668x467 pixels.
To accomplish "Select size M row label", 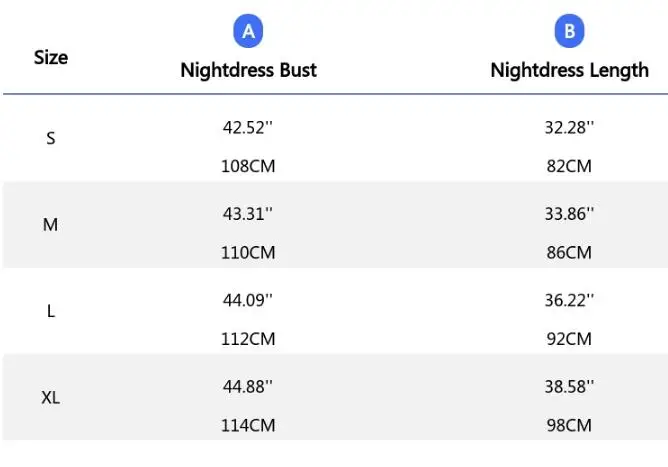I will [51, 225].
